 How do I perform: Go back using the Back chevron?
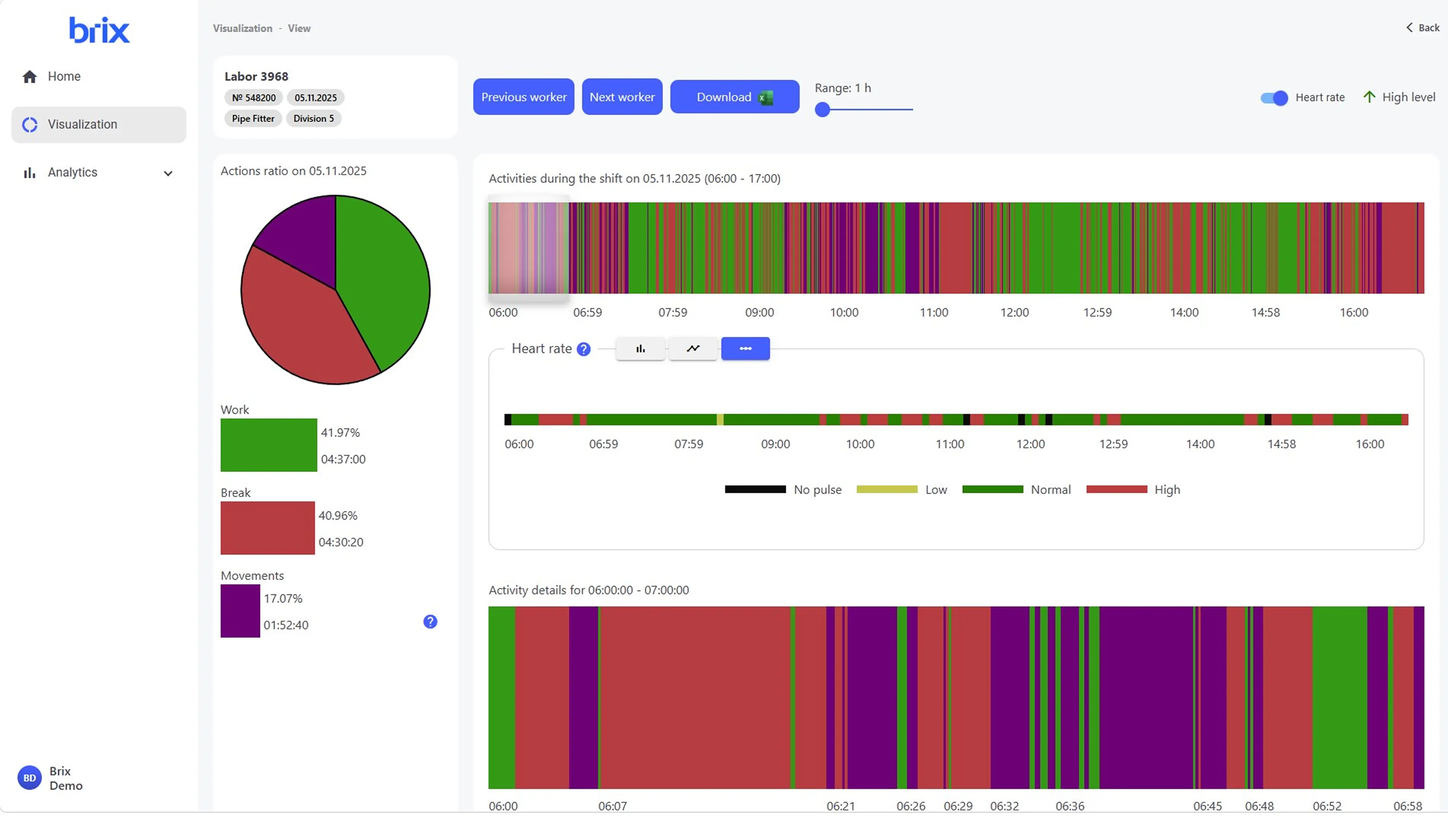[x=1410, y=27]
